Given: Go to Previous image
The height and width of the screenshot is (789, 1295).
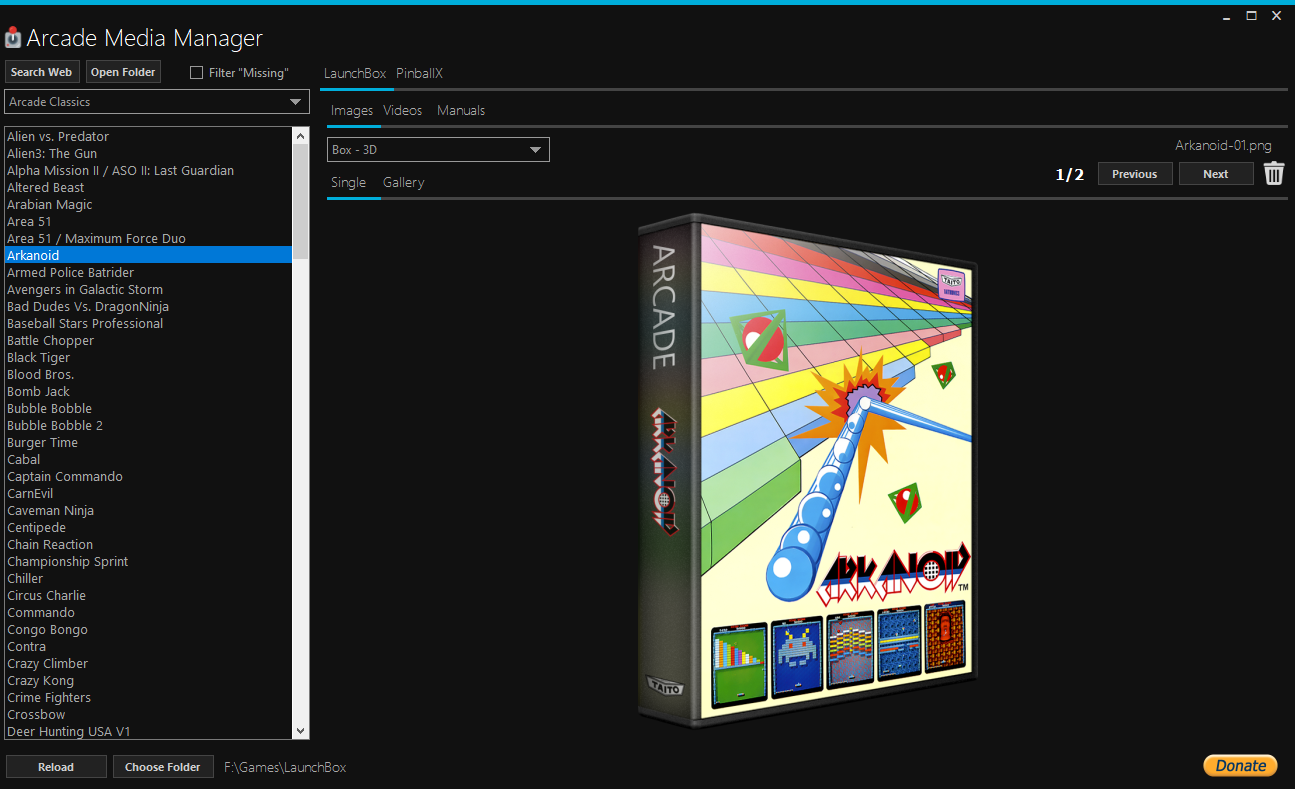Looking at the screenshot, I should point(1135,174).
